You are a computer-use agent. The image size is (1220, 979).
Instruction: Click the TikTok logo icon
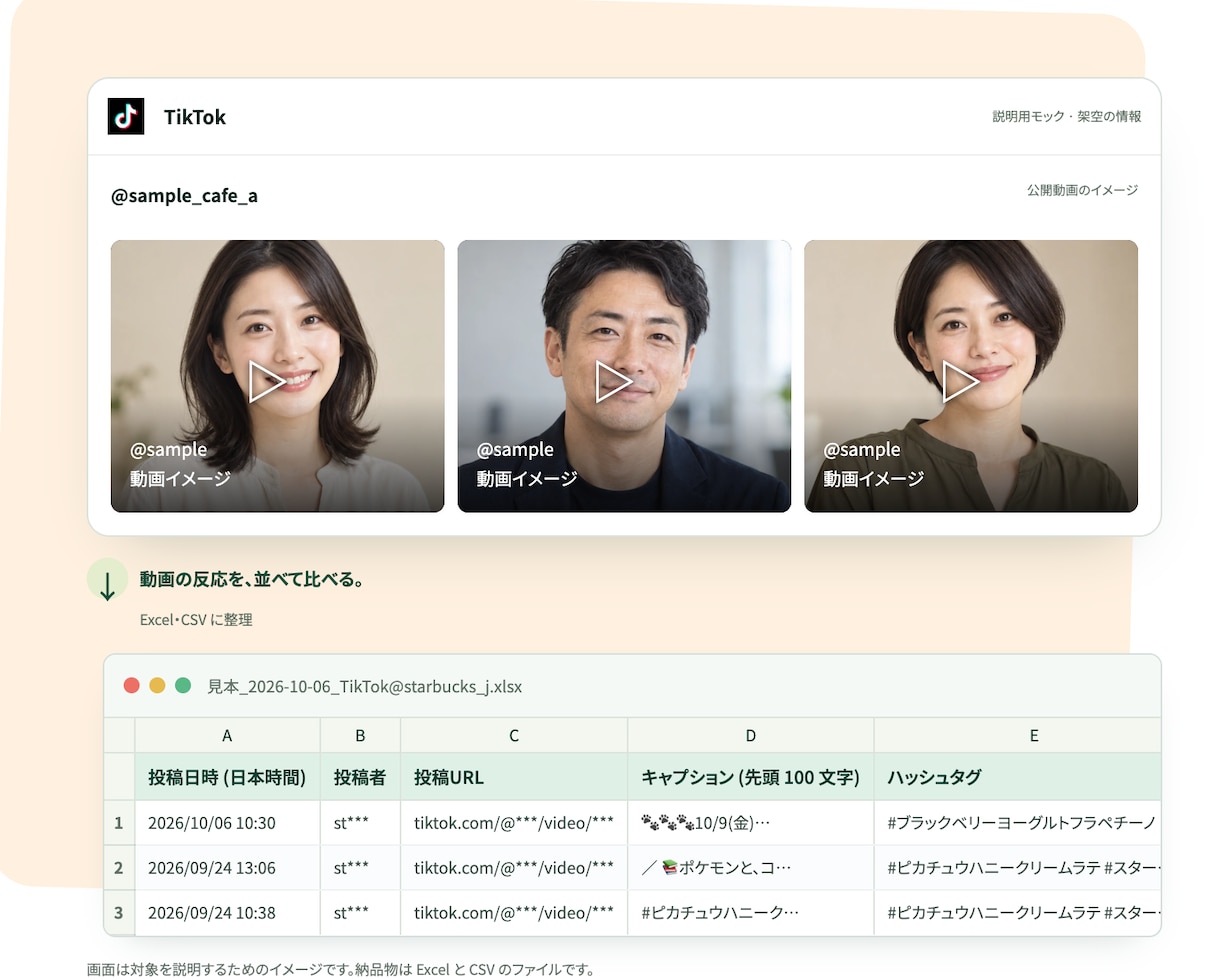126,117
